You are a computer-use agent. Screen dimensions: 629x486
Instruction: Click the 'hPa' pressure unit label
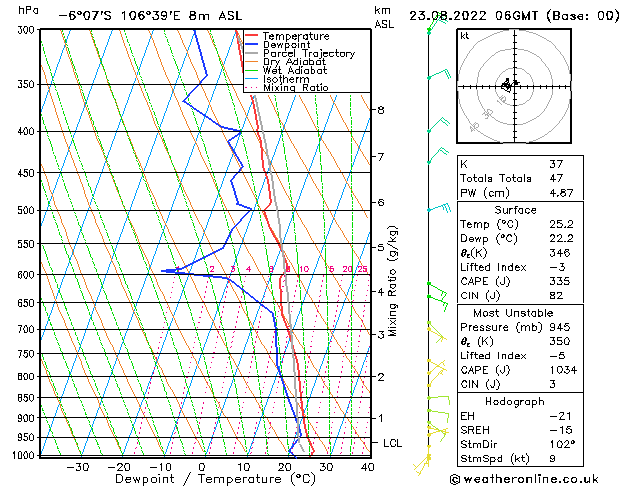(28, 10)
